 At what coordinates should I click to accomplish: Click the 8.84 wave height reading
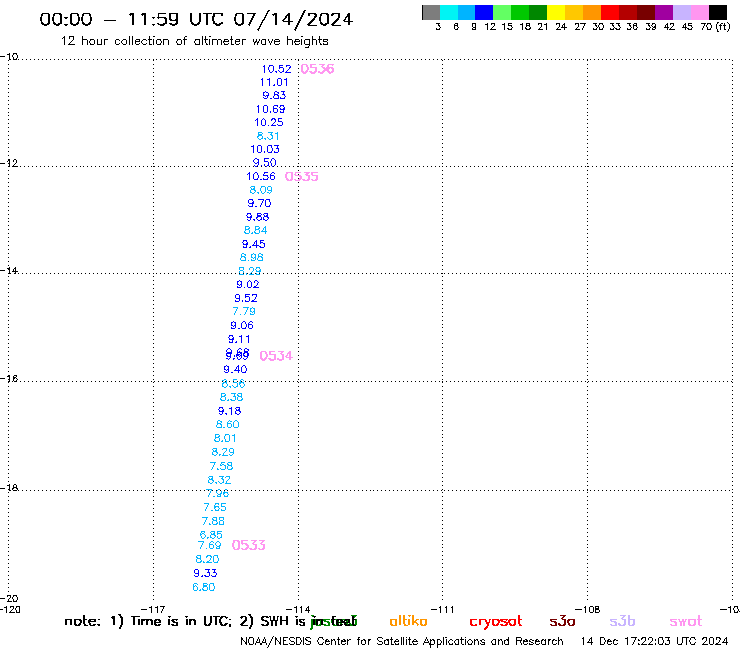[x=255, y=230]
